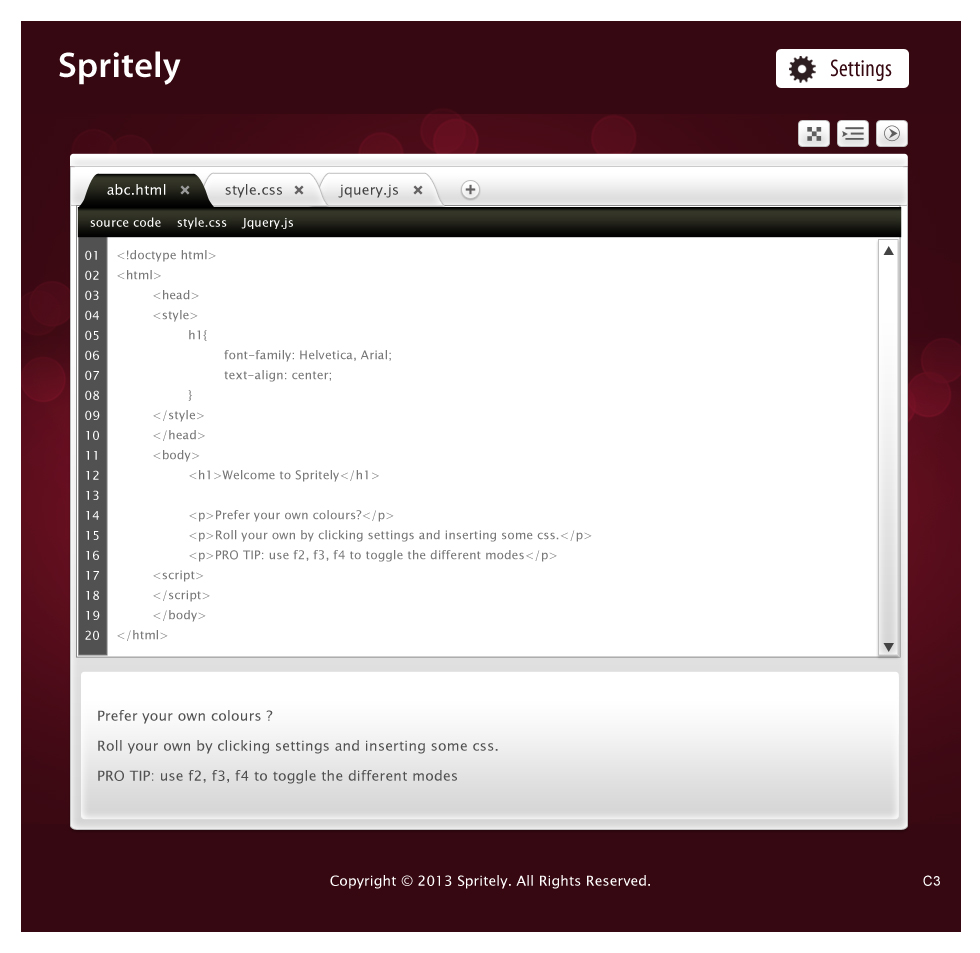Click the closing </head> tag line
980x953 pixels.
179,436
